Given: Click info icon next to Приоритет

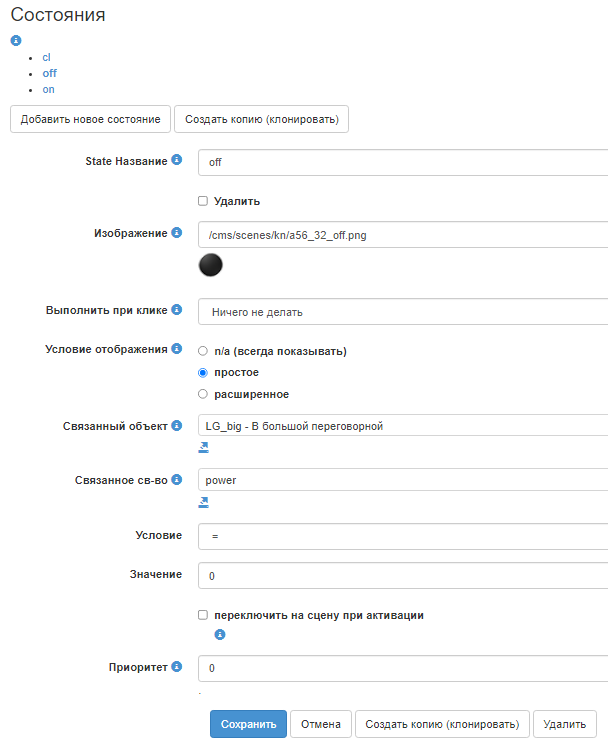Looking at the screenshot, I should [x=177, y=666].
